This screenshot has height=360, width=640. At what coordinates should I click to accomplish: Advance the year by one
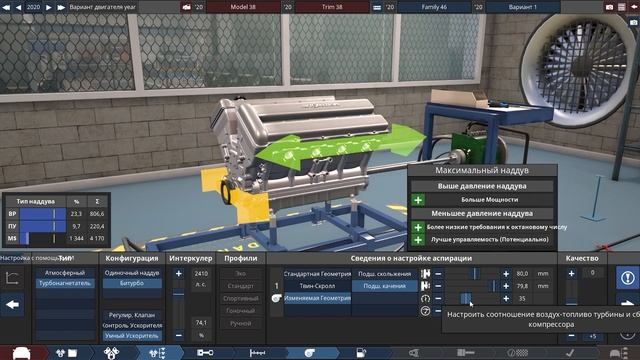49,7
